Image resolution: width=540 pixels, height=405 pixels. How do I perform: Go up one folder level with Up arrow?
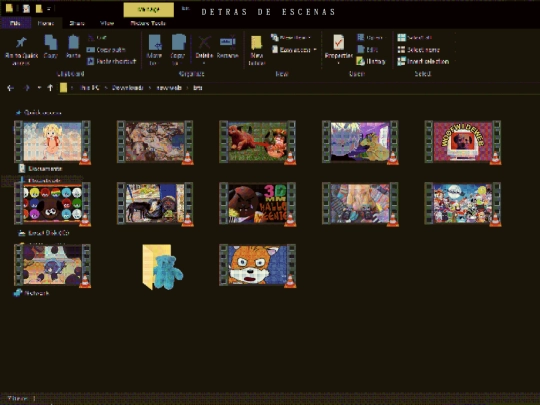[50, 88]
